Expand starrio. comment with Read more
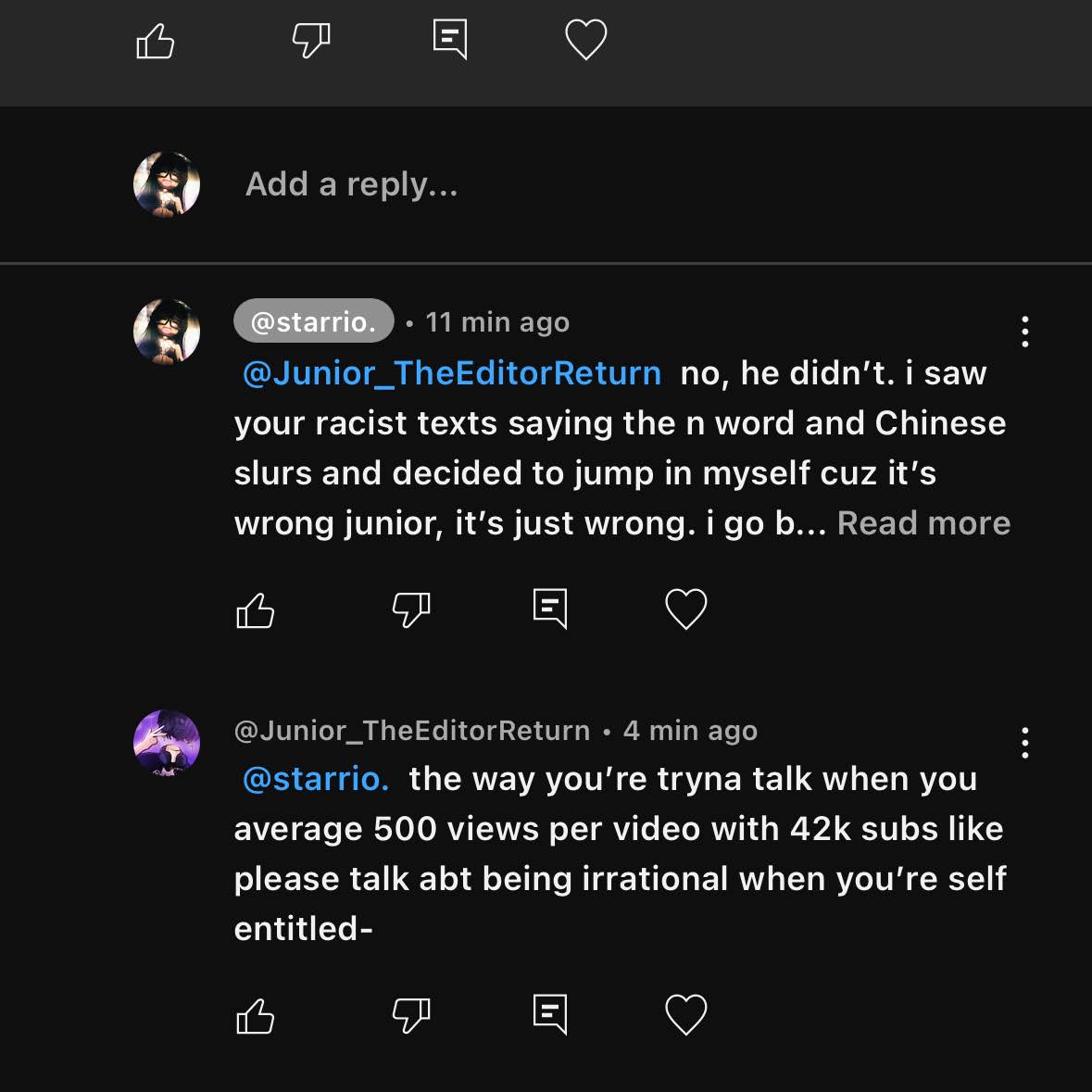1092x1092 pixels. click(x=923, y=523)
